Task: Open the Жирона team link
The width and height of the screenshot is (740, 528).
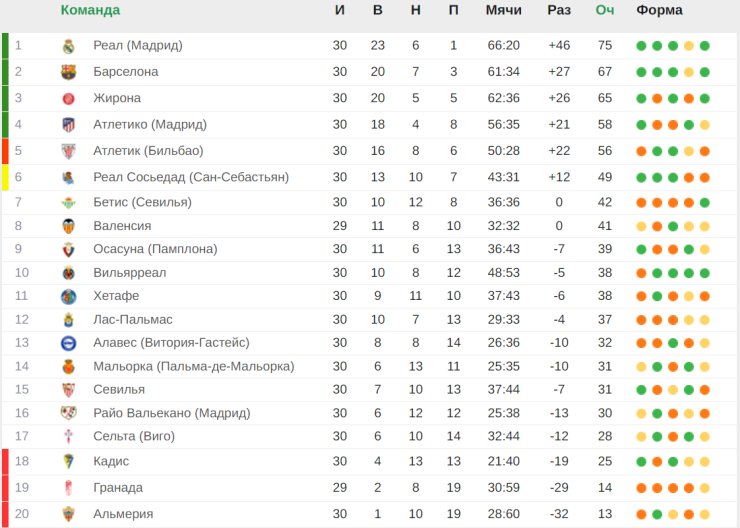Action: (x=117, y=98)
